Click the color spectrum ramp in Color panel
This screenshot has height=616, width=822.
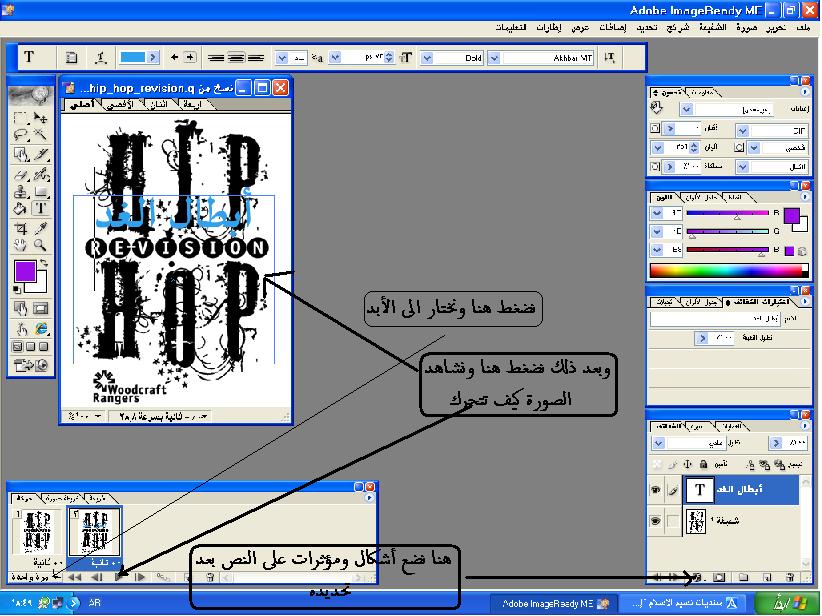point(729,271)
